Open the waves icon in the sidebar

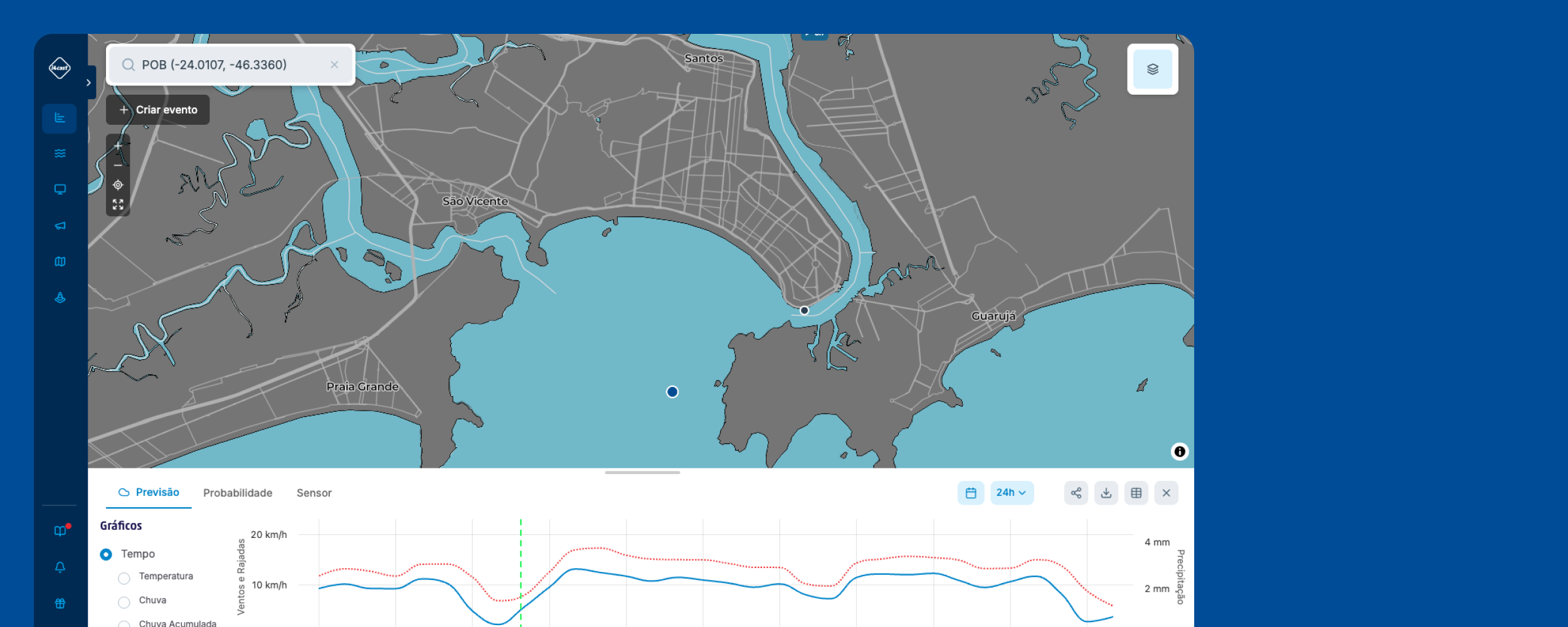point(60,154)
